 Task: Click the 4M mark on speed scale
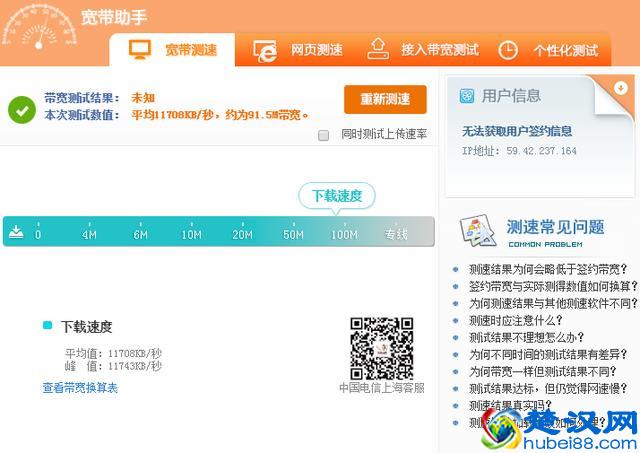click(89, 235)
